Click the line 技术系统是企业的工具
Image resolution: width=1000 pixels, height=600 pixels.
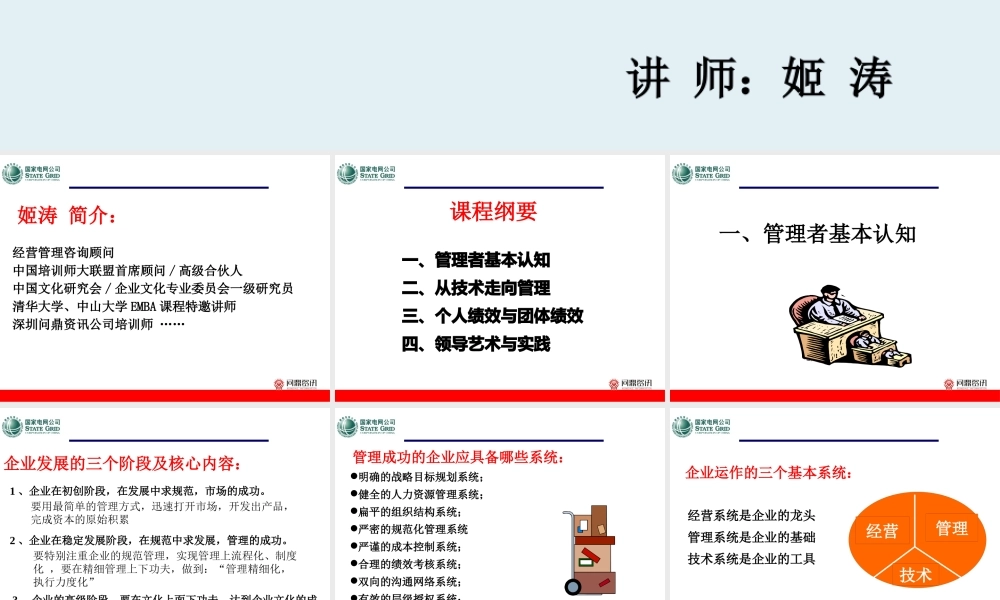click(x=751, y=559)
